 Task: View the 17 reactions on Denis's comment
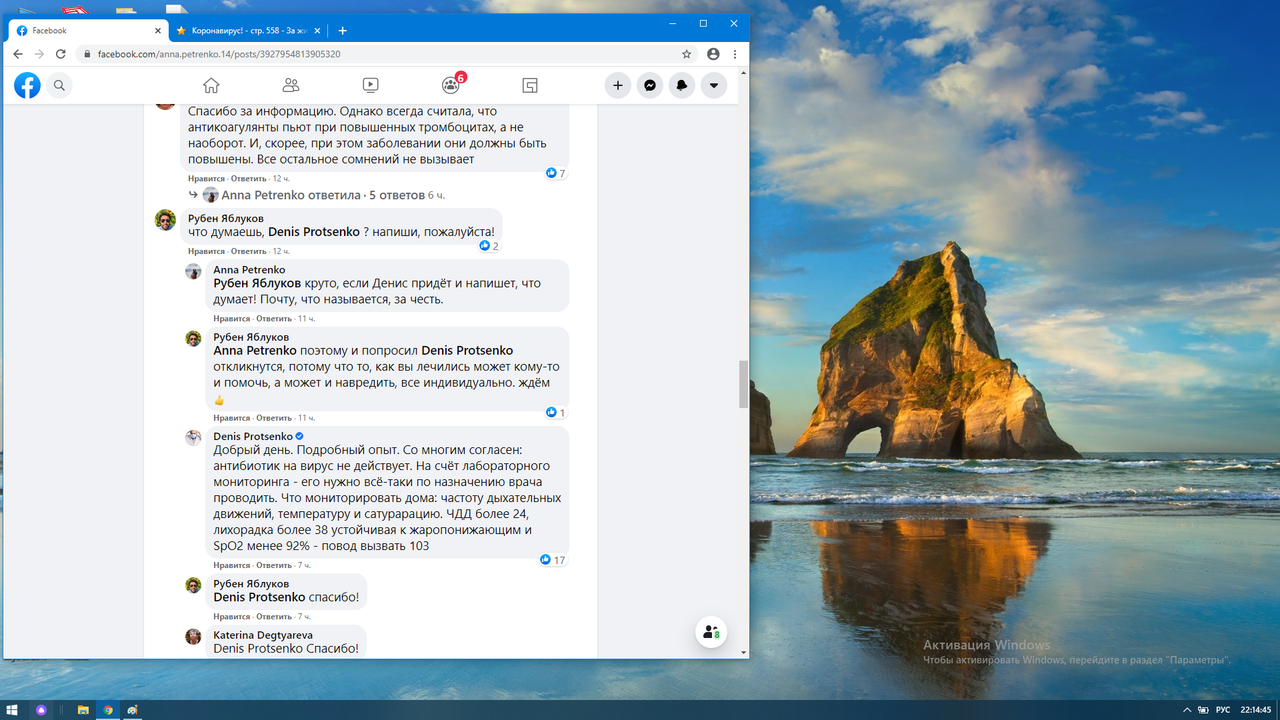553,560
